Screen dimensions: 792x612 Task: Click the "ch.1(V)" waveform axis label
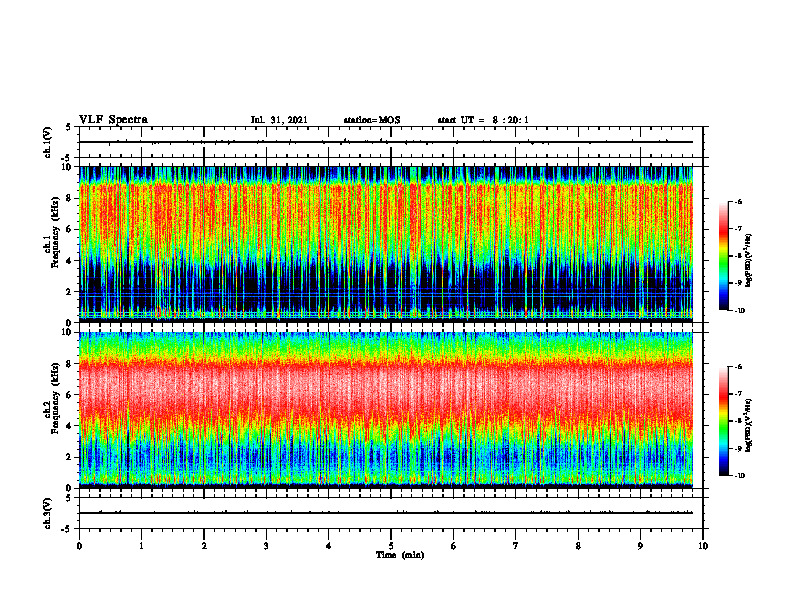coord(47,142)
